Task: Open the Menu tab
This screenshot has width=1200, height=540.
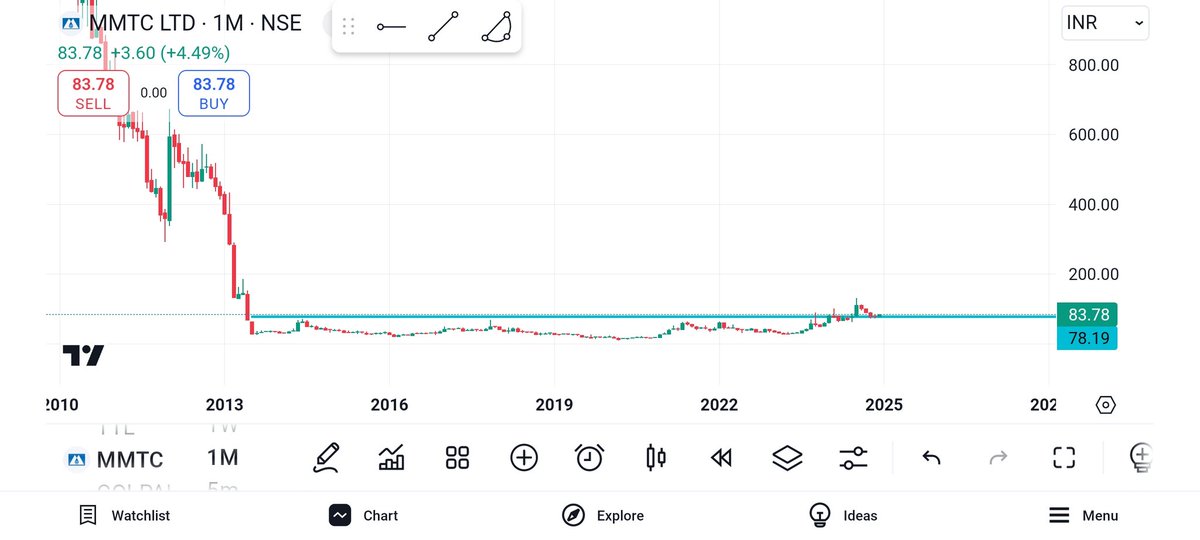Action: [1083, 516]
